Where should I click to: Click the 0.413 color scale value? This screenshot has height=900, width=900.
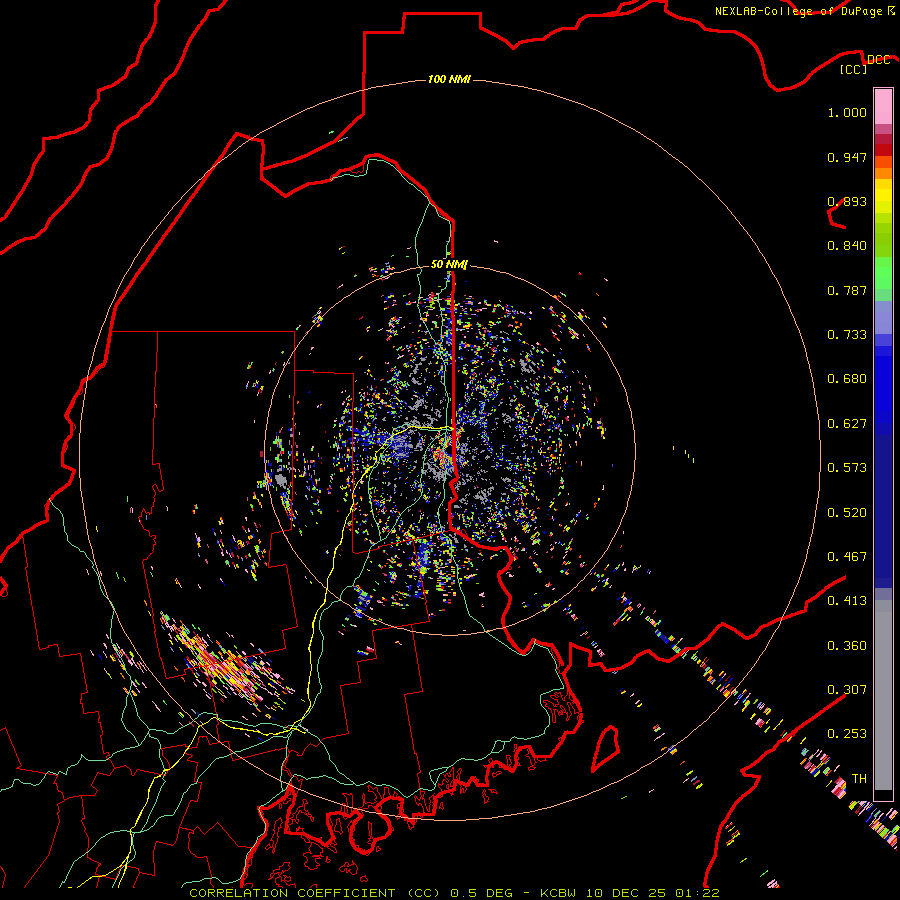(x=847, y=601)
